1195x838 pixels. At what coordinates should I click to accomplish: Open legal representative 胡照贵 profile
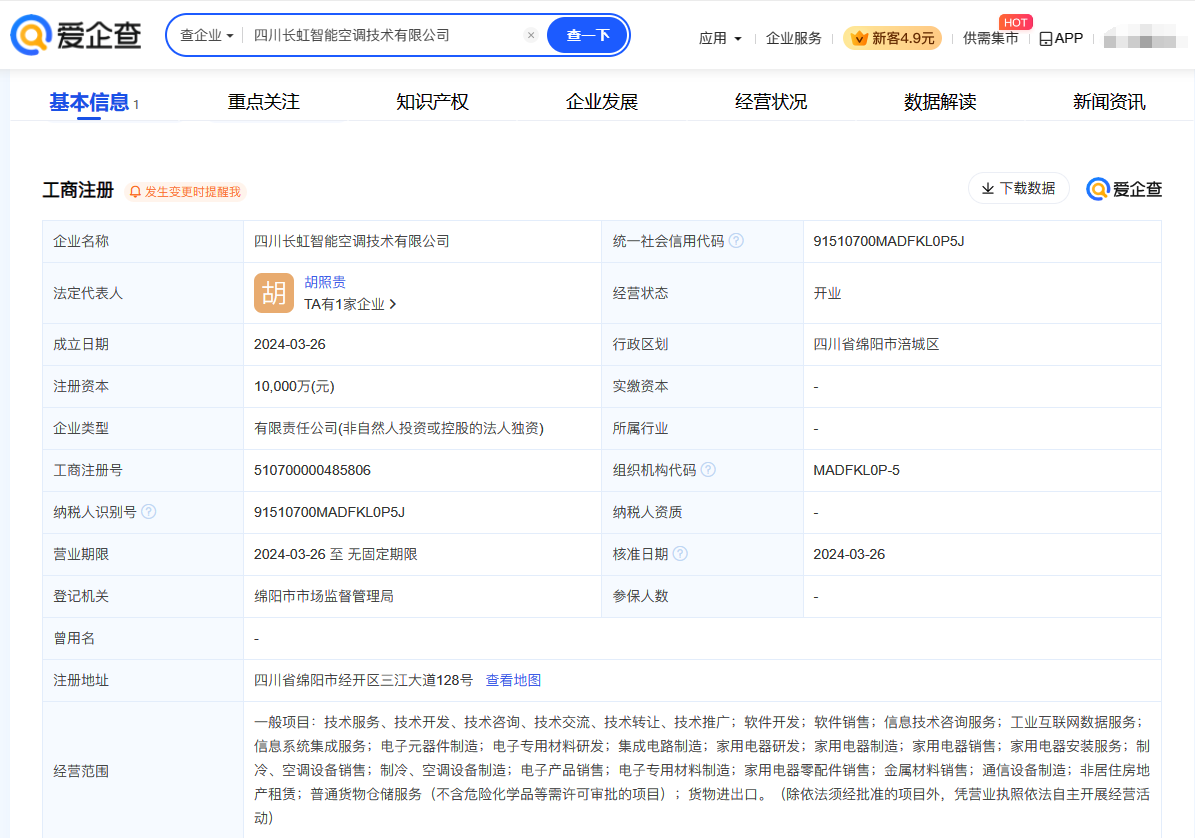pos(325,282)
